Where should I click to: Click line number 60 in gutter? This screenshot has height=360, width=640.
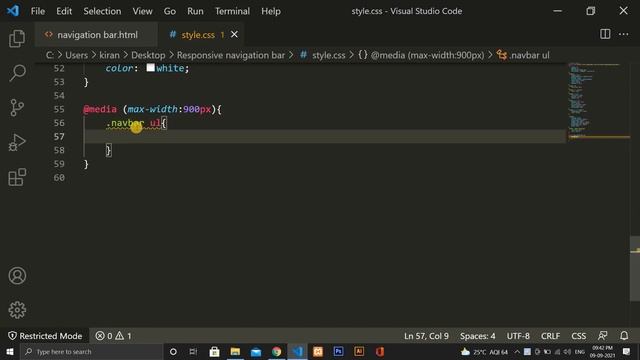pyautogui.click(x=59, y=178)
